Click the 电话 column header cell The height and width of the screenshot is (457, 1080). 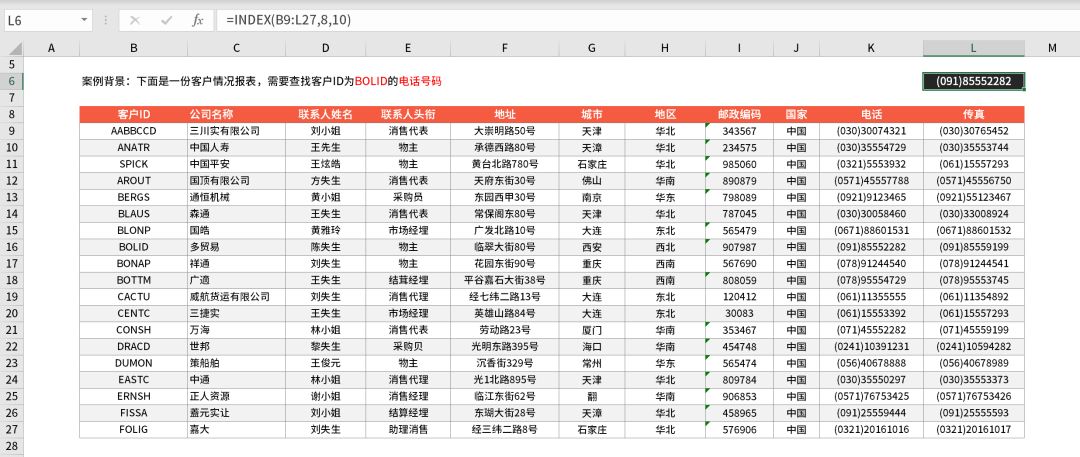tap(871, 114)
